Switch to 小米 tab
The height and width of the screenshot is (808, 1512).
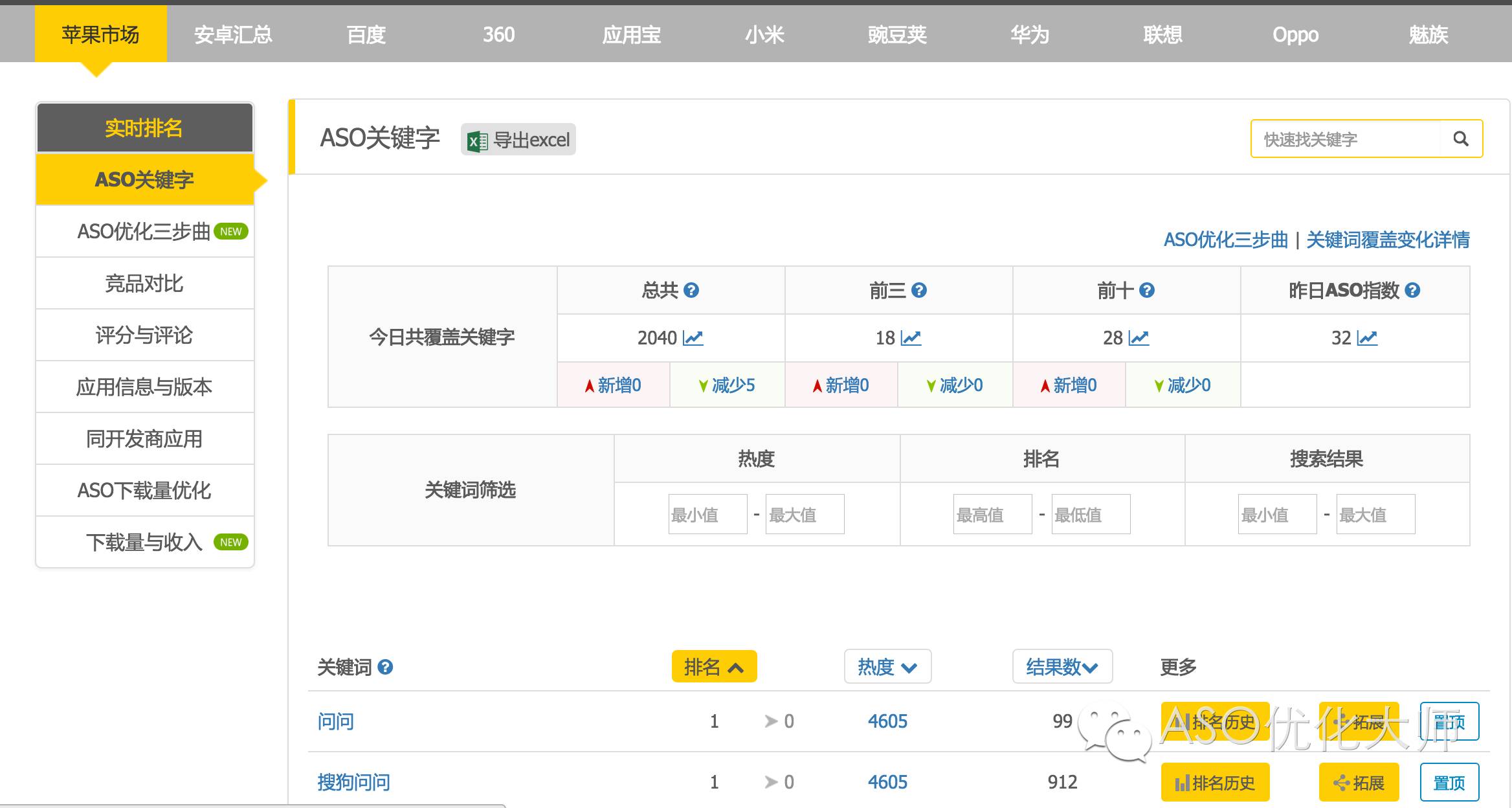coord(764,34)
